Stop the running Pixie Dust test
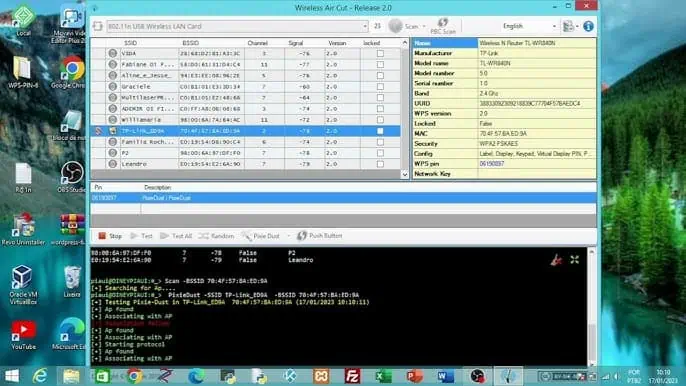Viewport: 686px width, 386px height. (x=110, y=236)
